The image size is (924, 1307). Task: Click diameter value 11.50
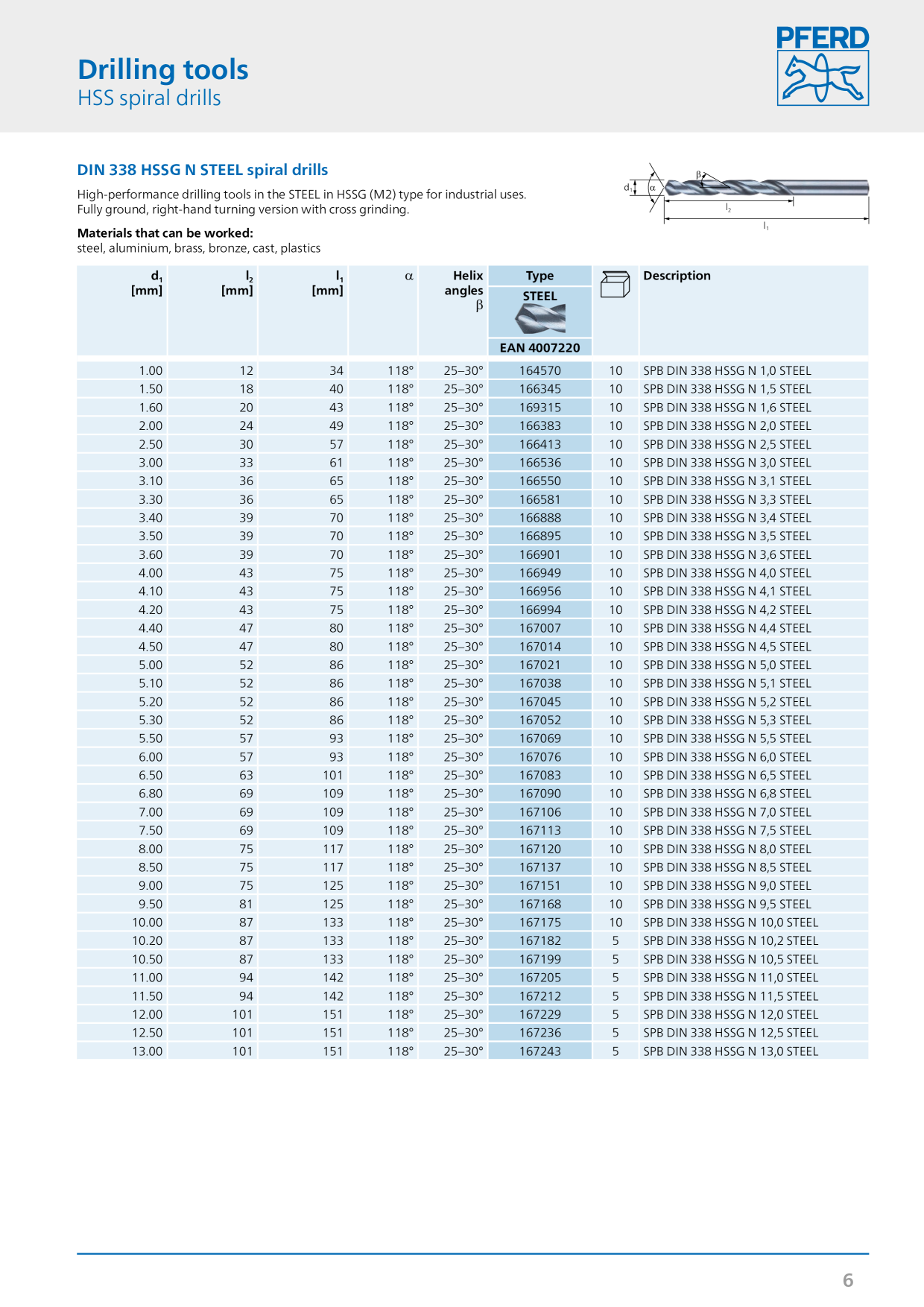(148, 996)
